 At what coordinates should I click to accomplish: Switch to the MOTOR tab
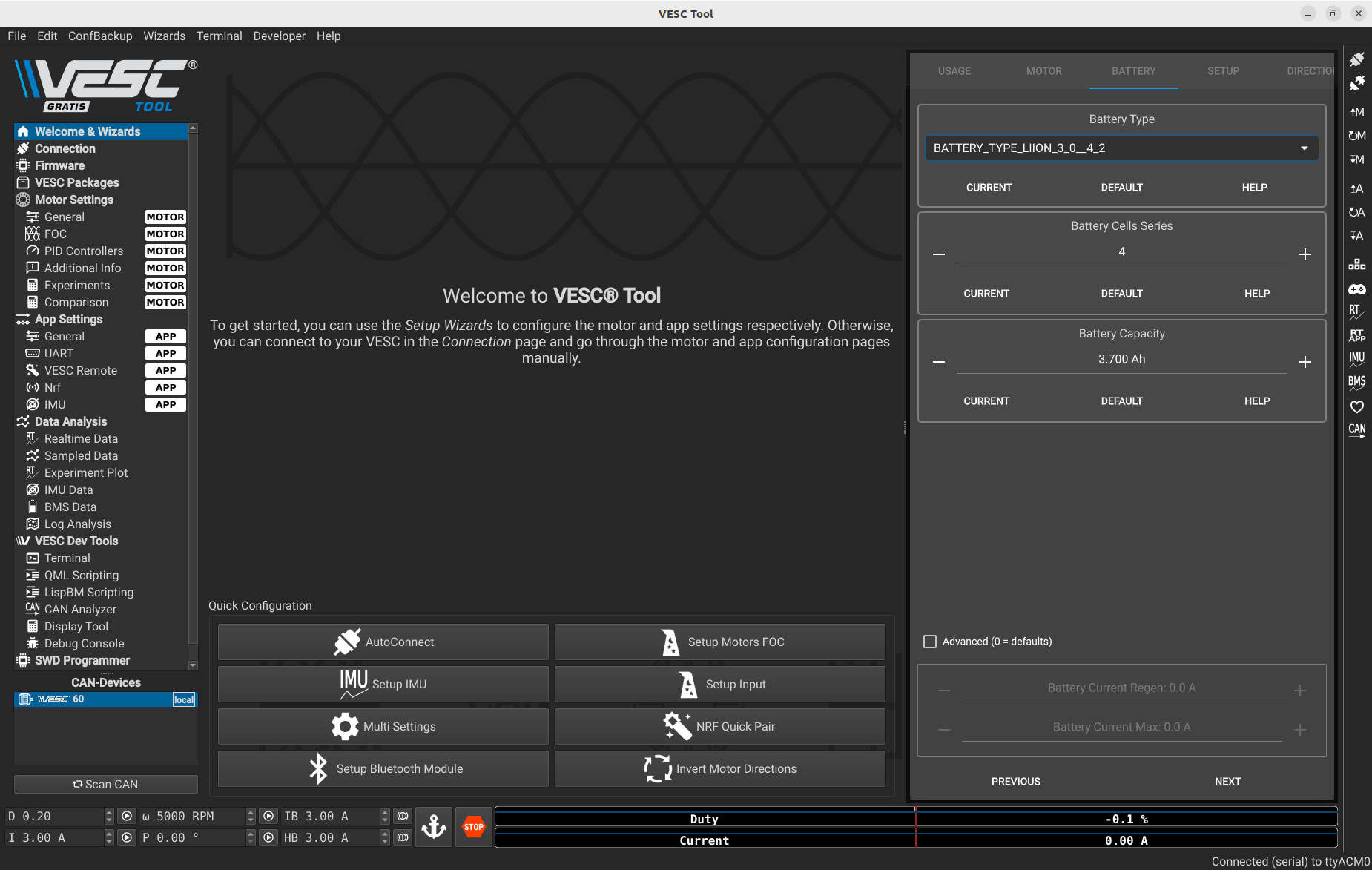(x=1044, y=71)
